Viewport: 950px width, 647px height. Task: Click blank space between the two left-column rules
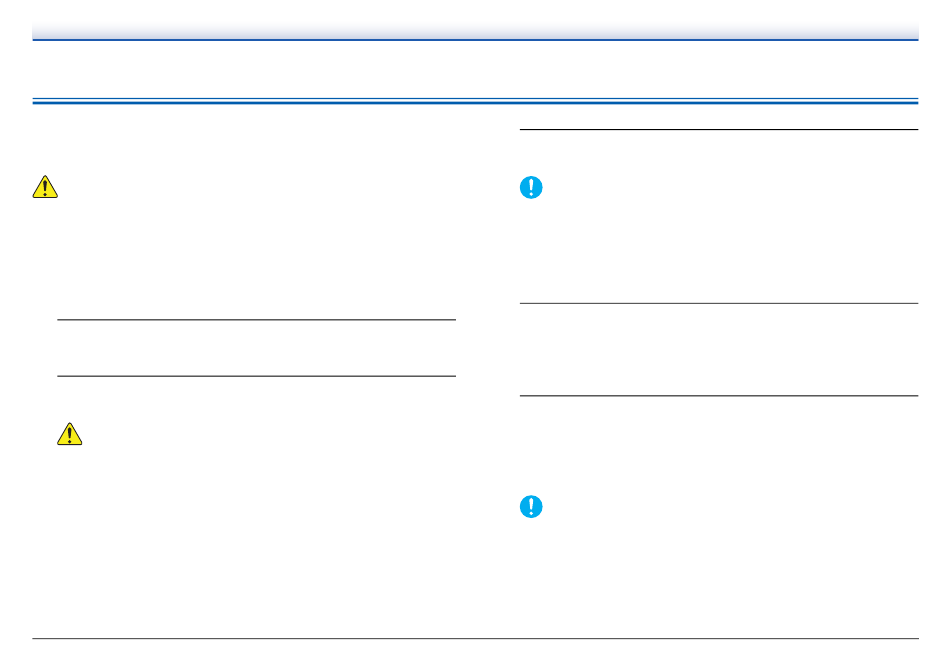pos(256,348)
